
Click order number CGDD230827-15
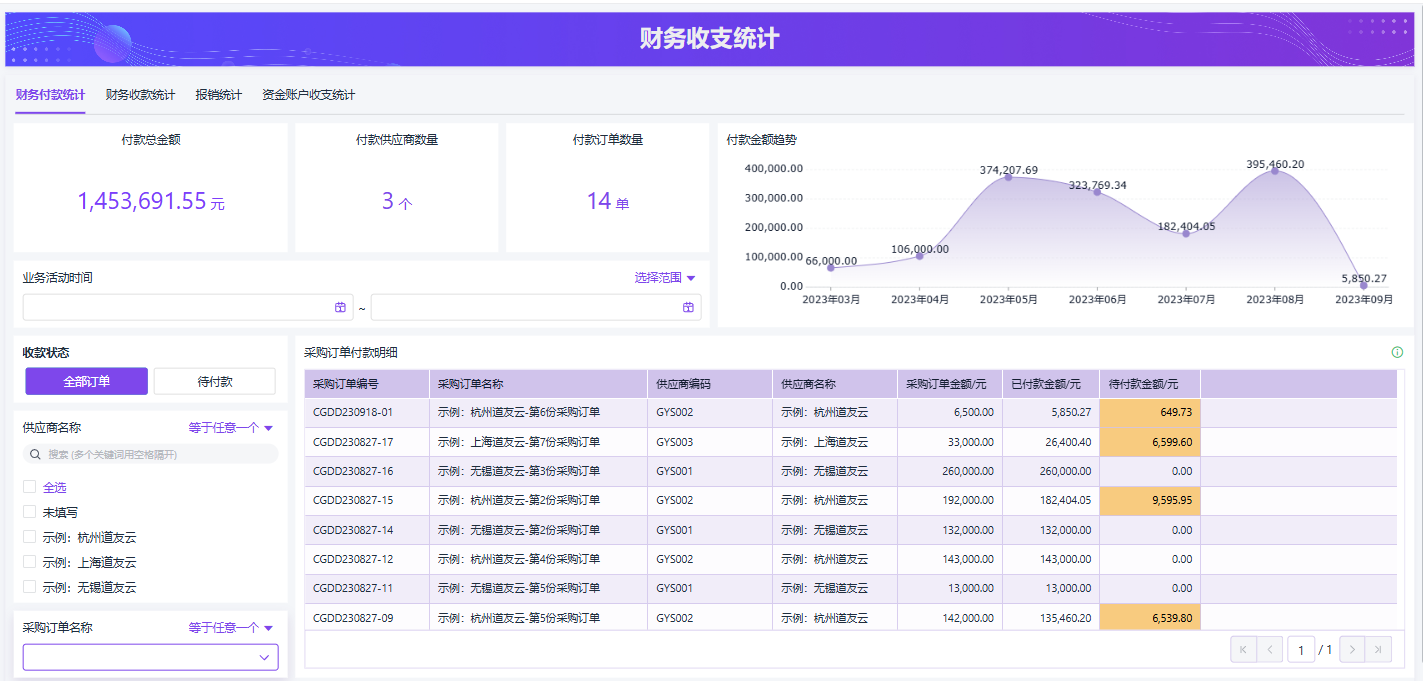(x=353, y=500)
